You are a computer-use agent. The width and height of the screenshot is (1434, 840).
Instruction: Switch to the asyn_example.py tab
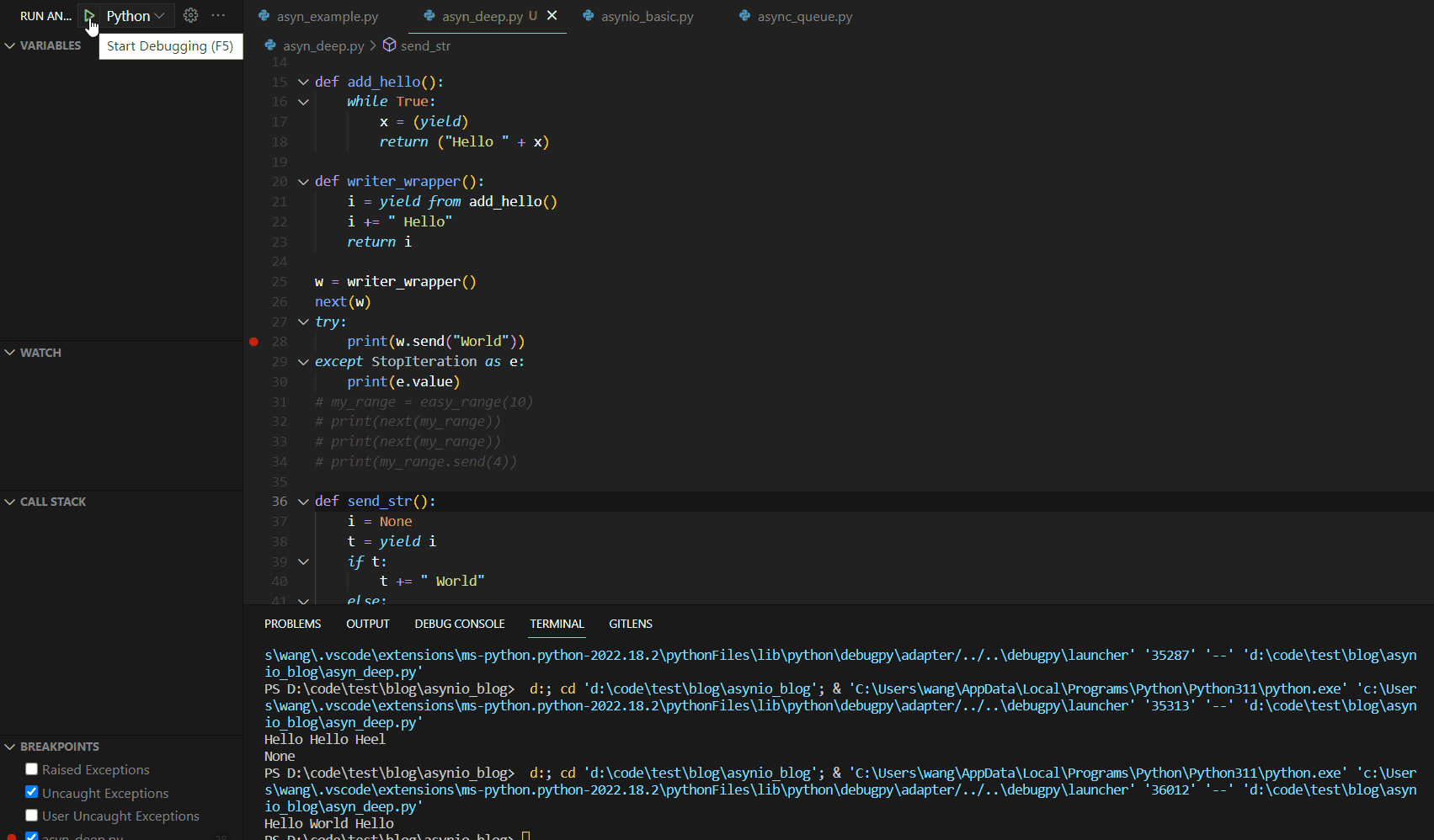pos(327,16)
